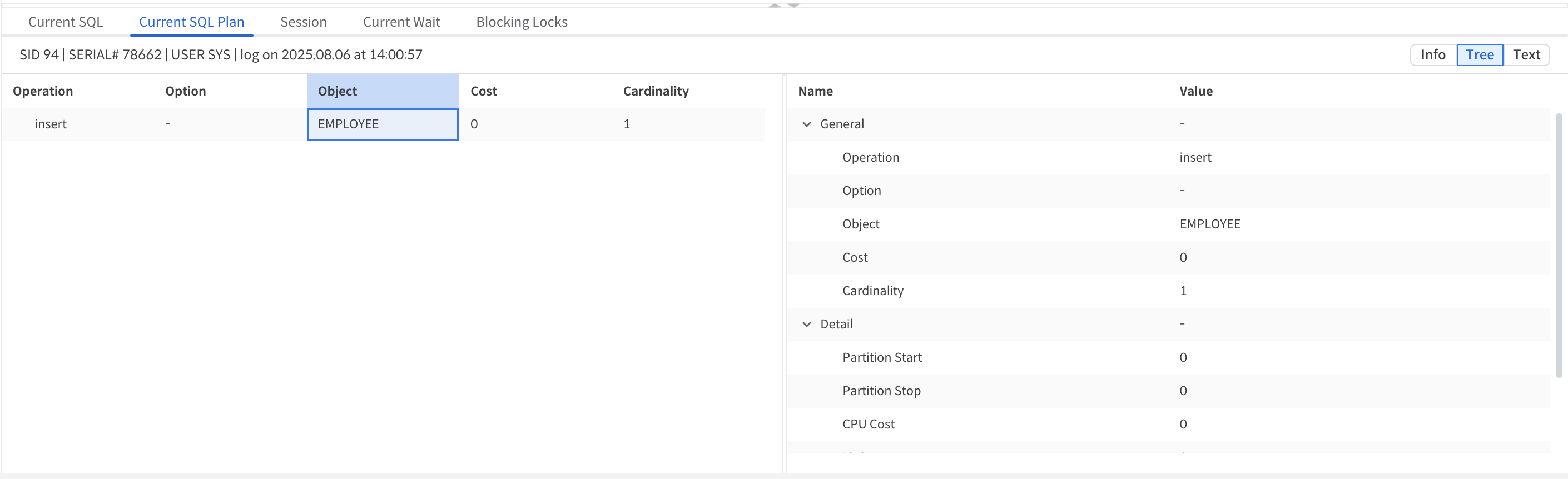Switch plan view to Text
The height and width of the screenshot is (479, 1568).
click(1526, 55)
